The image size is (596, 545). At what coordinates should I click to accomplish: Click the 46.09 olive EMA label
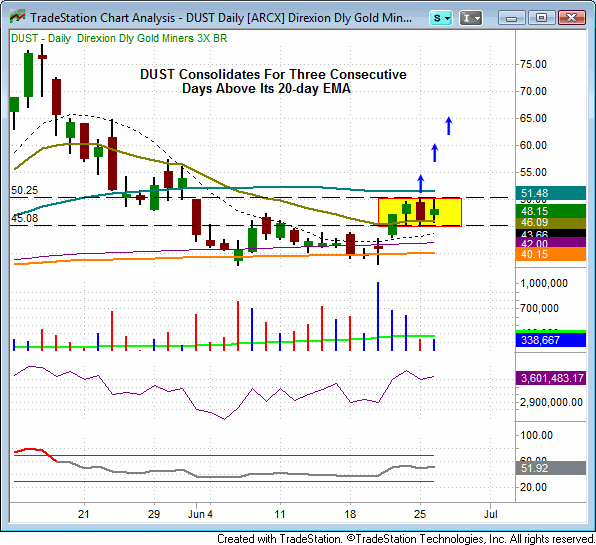coord(551,223)
